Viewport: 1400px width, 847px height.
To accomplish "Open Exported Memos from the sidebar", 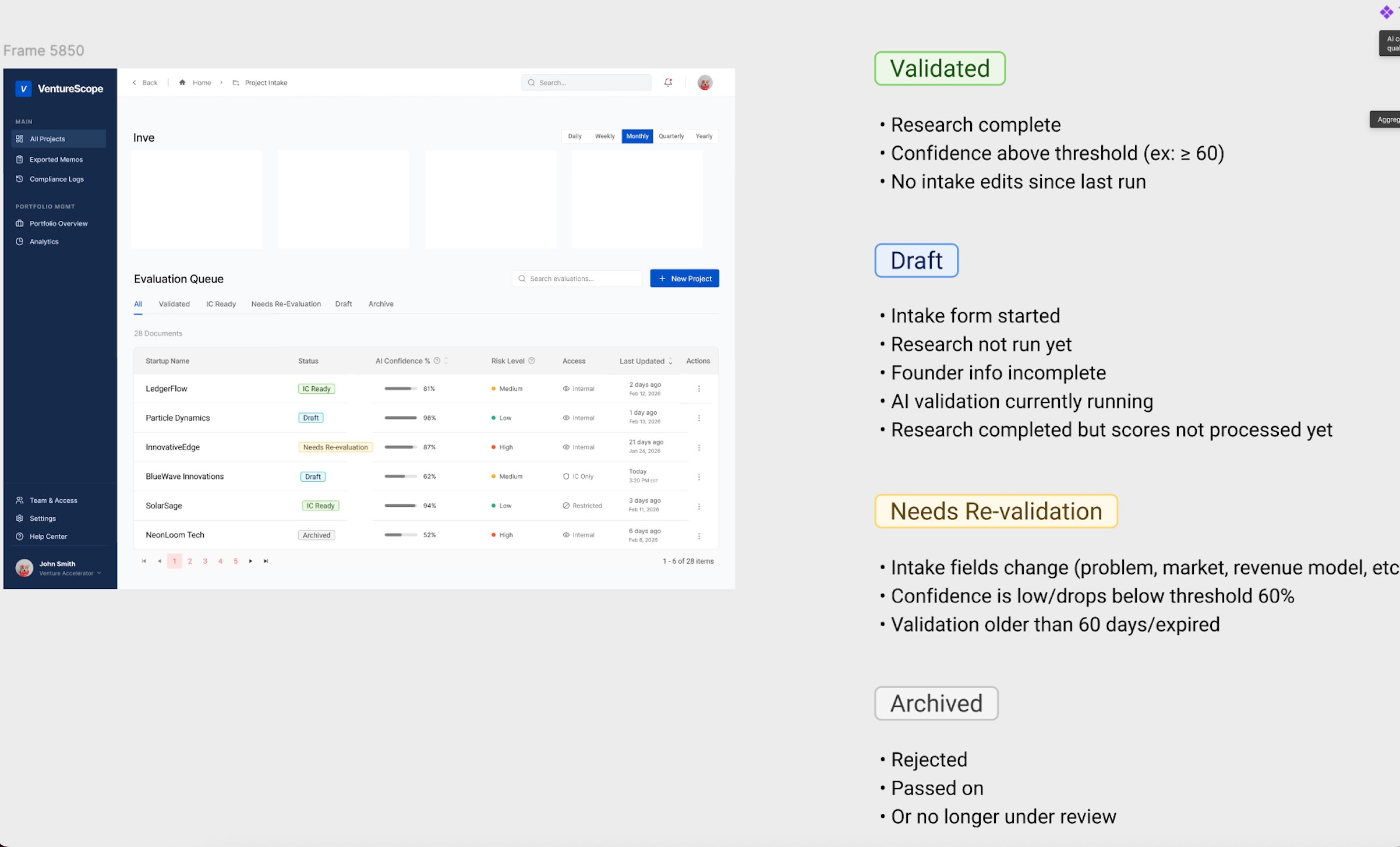I will tap(56, 160).
